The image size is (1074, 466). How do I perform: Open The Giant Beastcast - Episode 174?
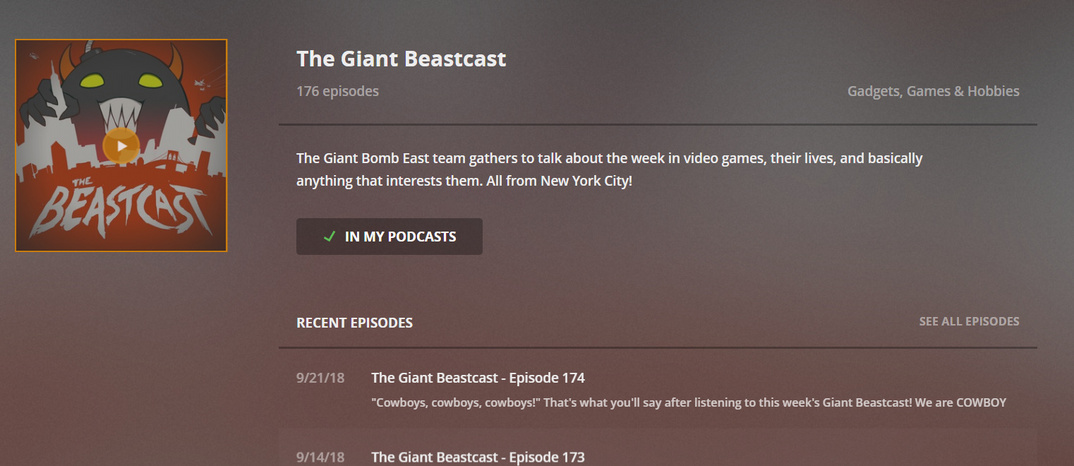(x=478, y=378)
